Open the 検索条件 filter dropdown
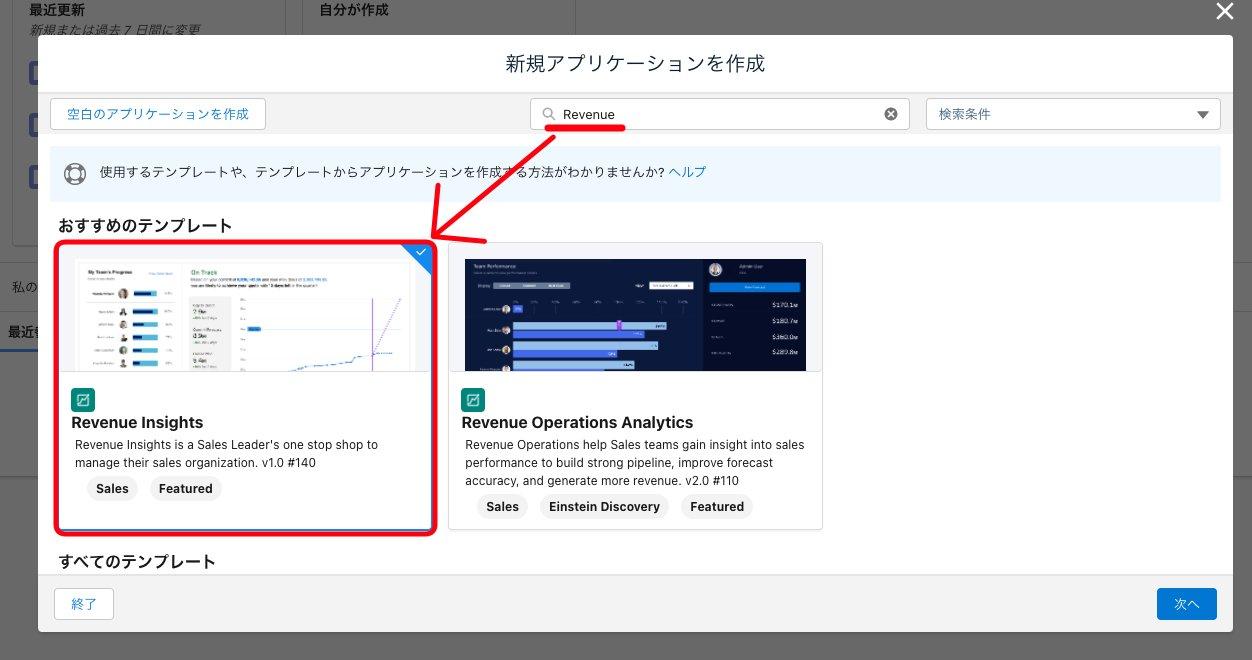 pyautogui.click(x=1073, y=114)
